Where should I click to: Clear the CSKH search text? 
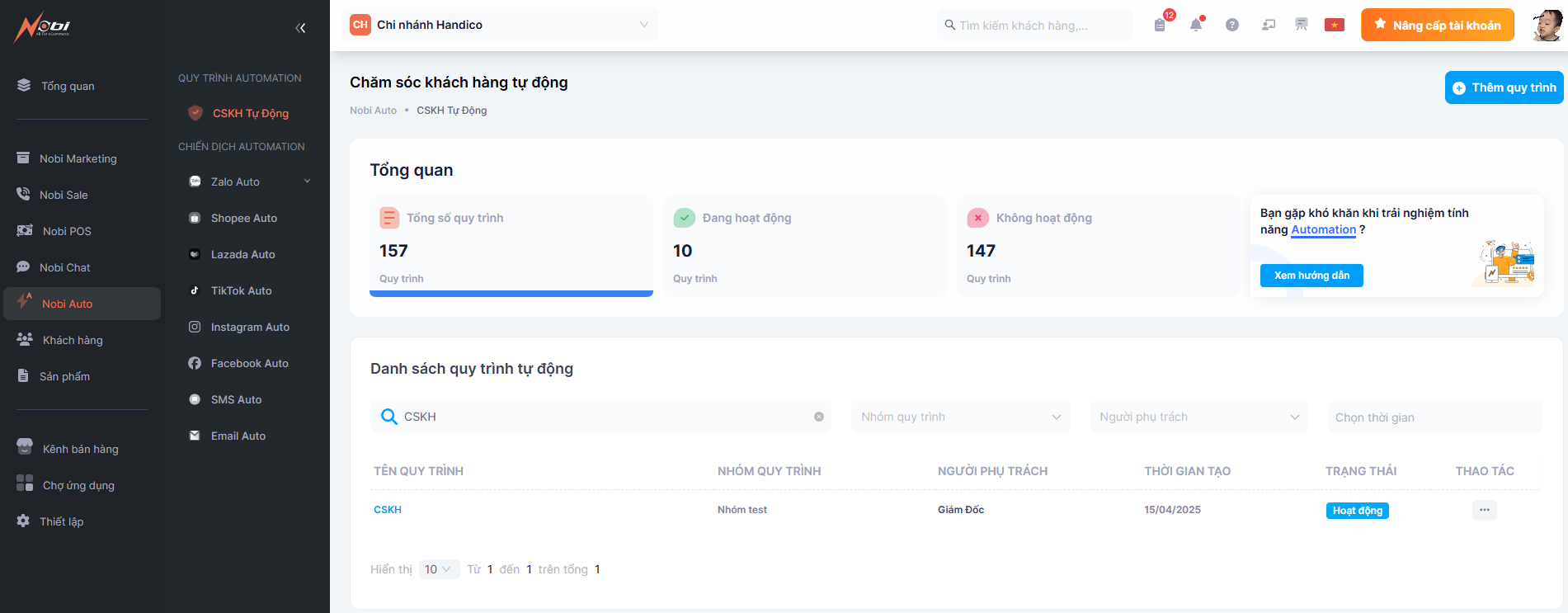coord(818,417)
